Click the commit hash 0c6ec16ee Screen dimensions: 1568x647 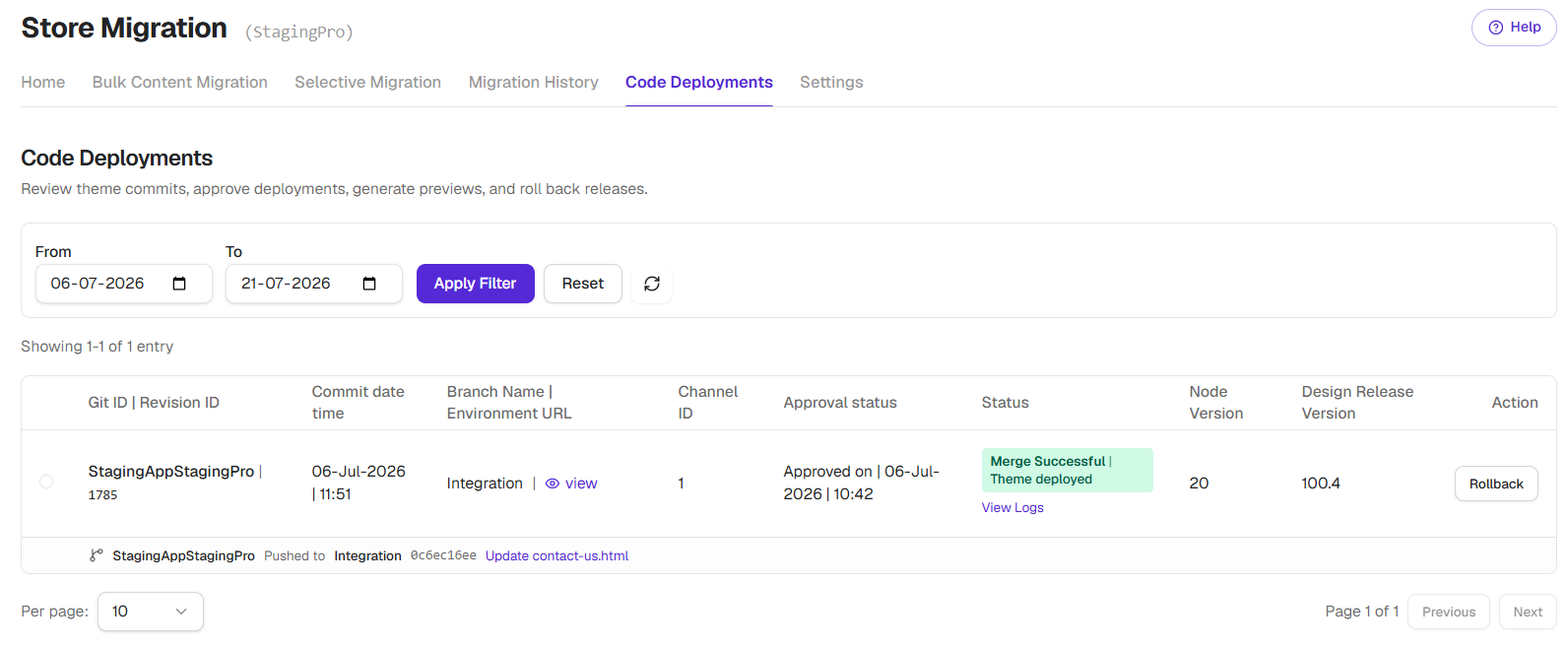pos(443,555)
